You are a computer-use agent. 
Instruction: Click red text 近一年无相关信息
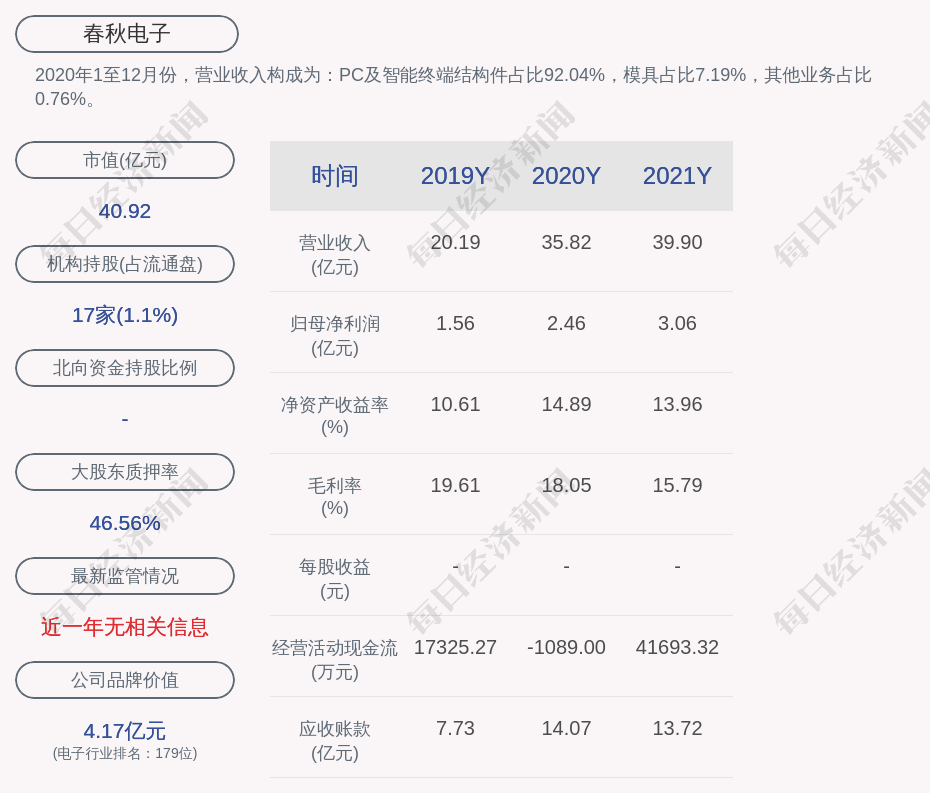tap(125, 627)
